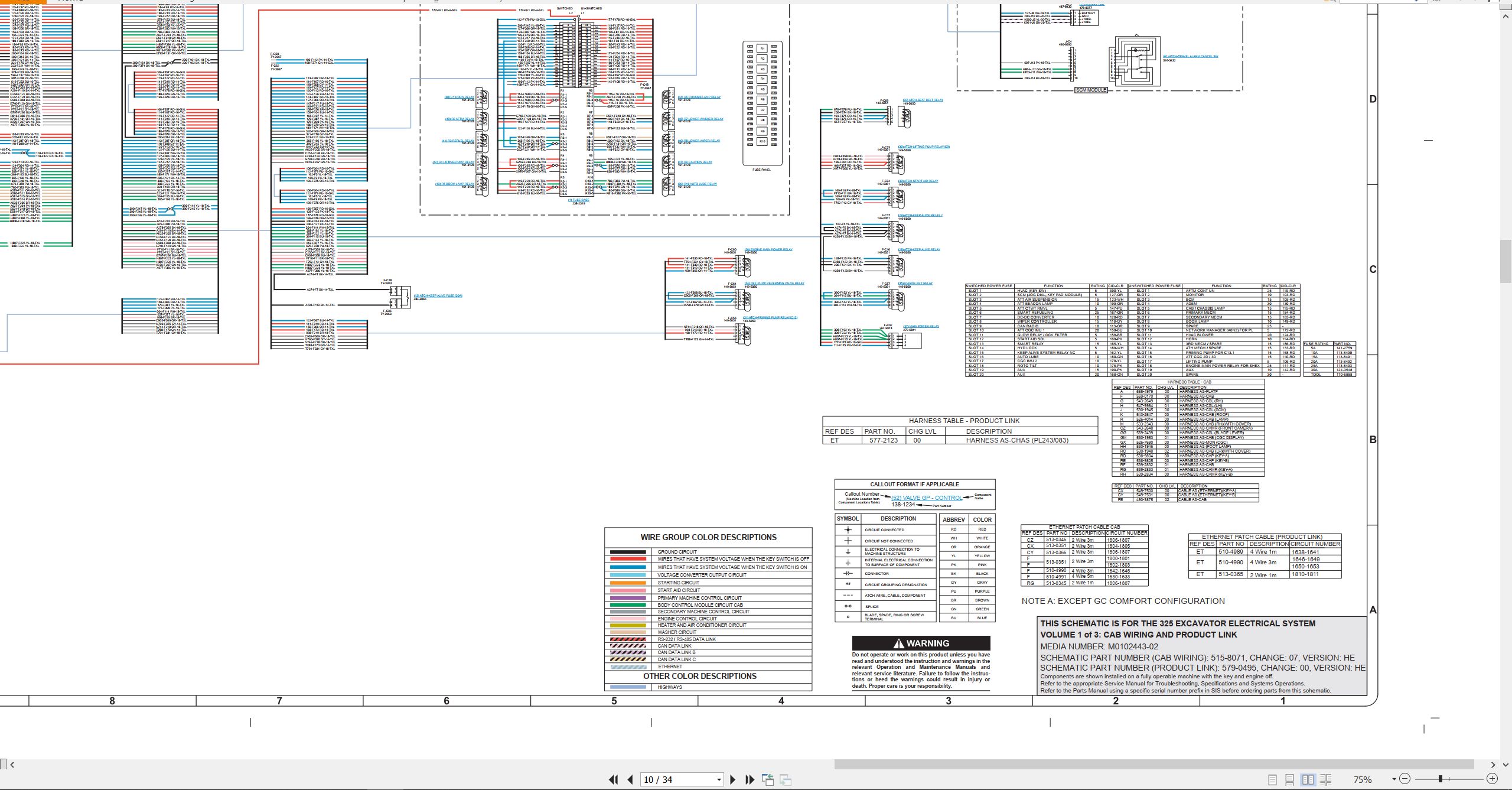1512x790 pixels.
Task: Go to the first page
Action: 614,779
